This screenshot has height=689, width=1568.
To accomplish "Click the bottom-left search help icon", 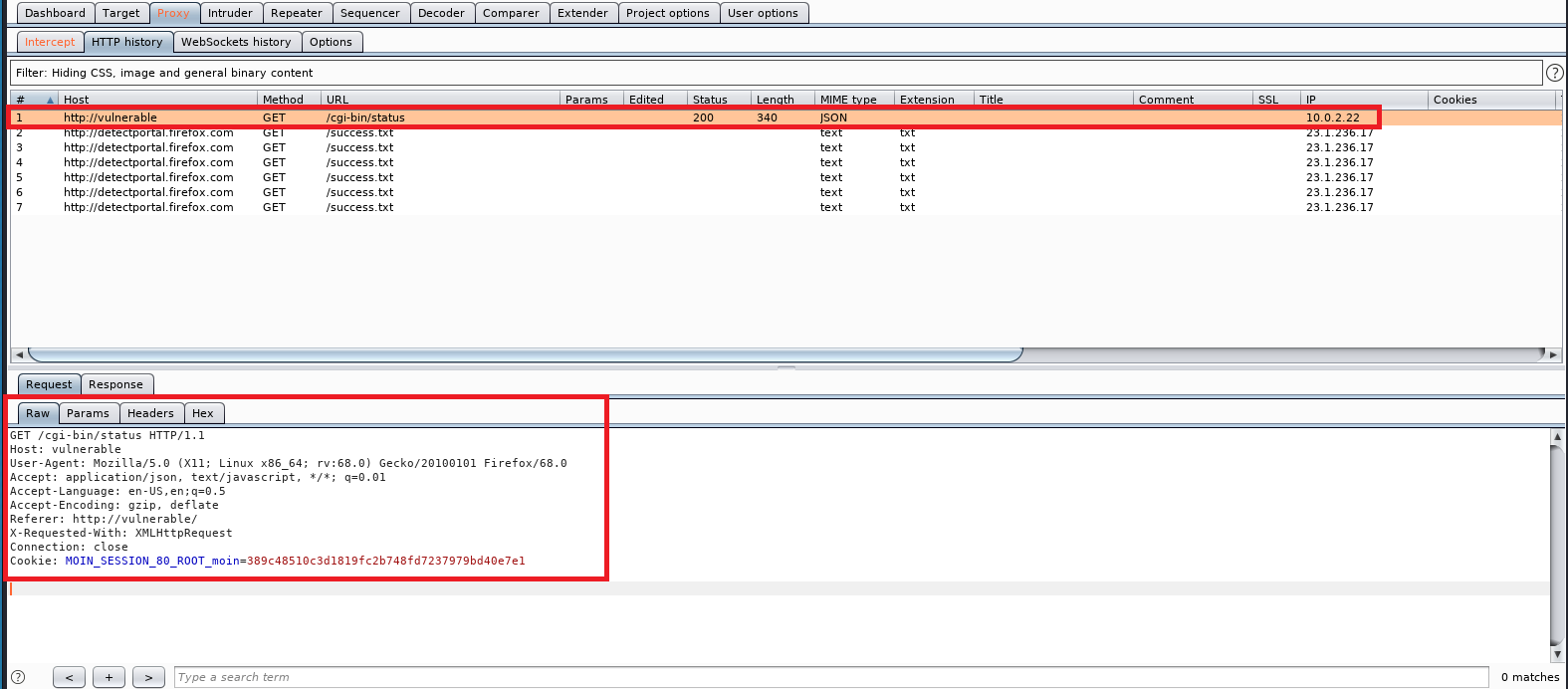I will pos(18,677).
